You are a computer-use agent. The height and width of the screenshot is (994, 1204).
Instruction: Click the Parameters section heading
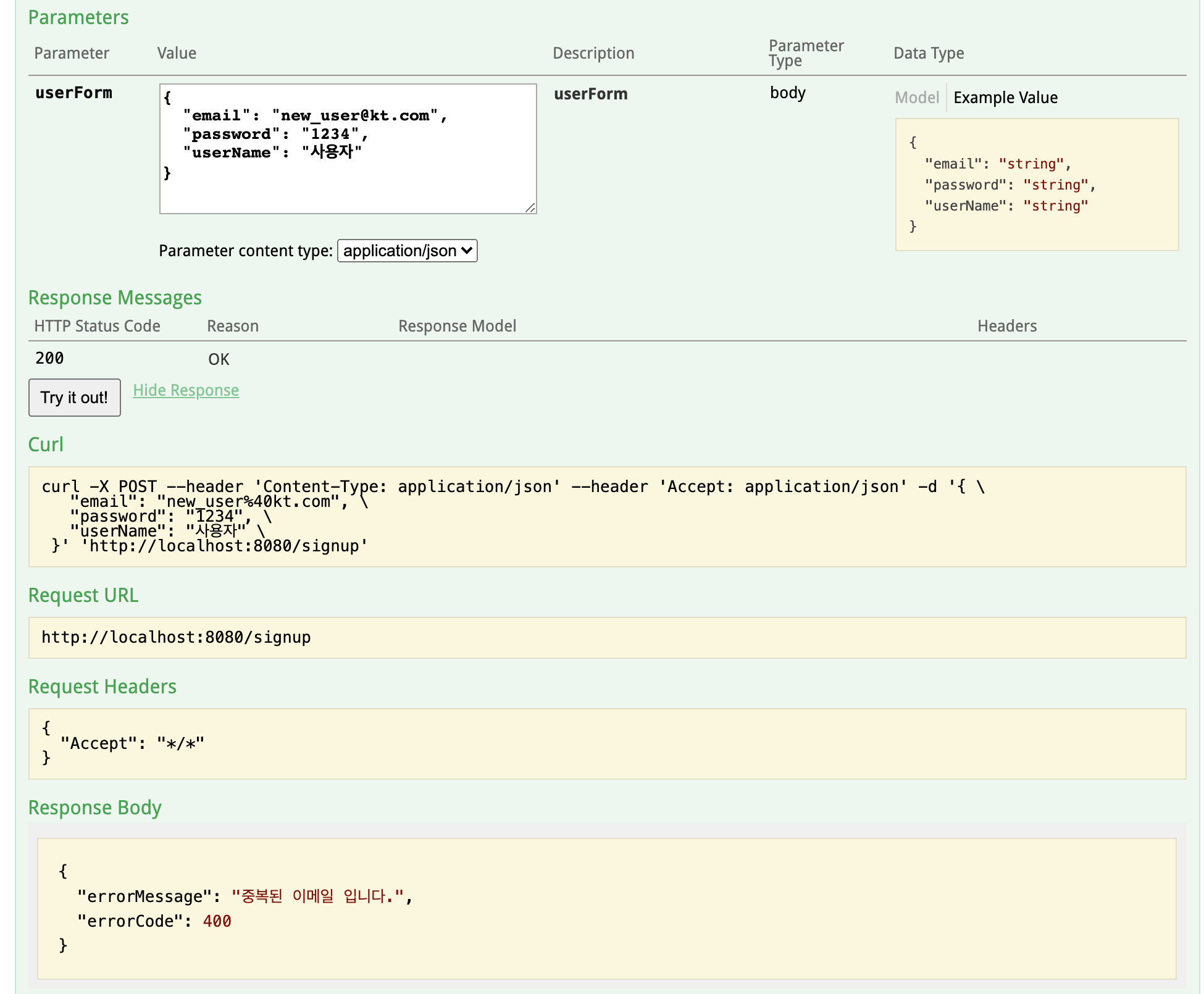click(78, 17)
